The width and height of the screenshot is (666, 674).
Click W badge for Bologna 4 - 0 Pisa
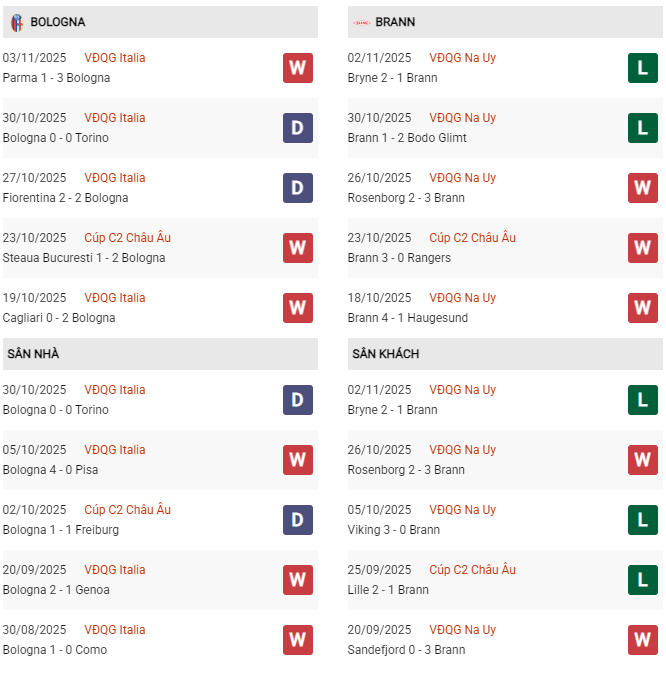pyautogui.click(x=297, y=460)
